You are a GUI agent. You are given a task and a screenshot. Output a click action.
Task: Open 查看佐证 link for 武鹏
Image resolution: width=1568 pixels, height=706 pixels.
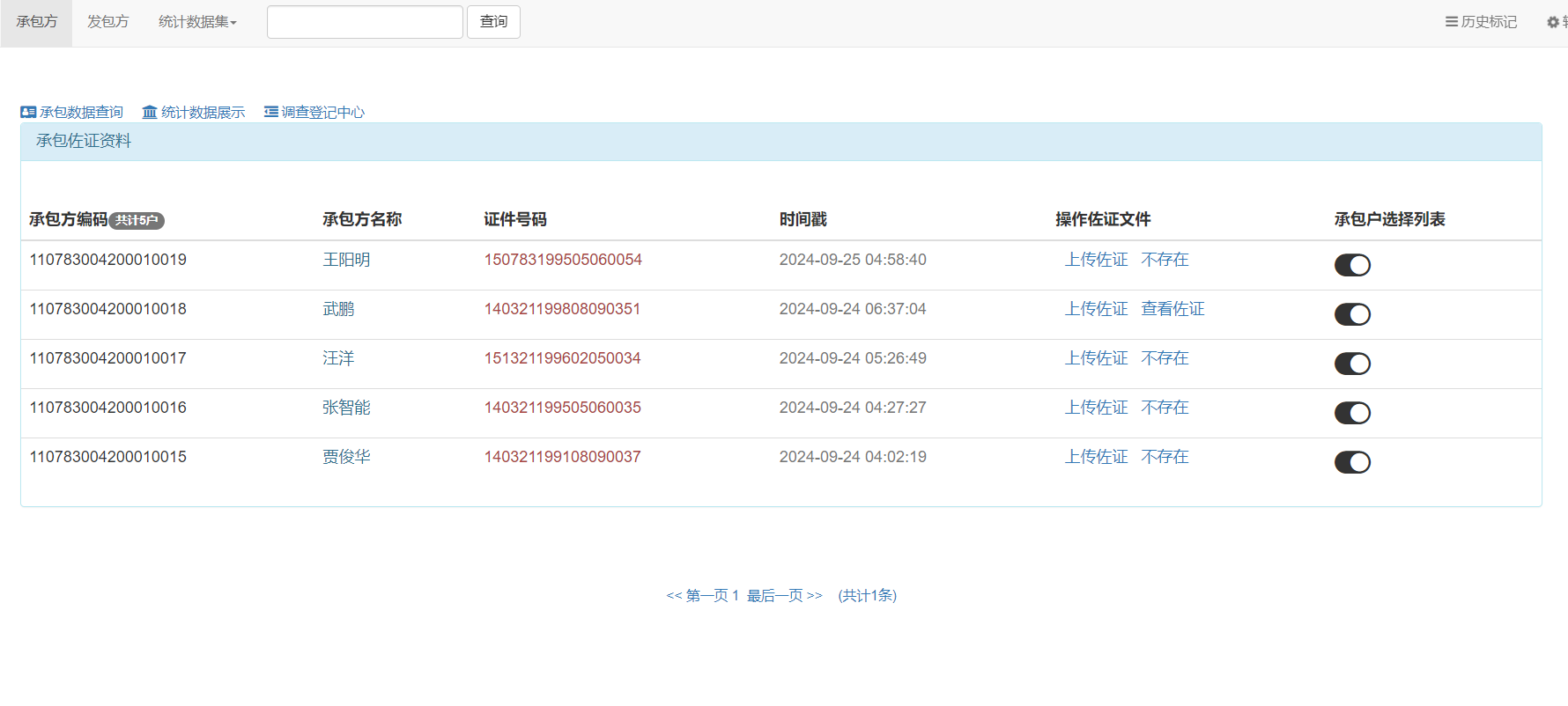[x=1172, y=309]
